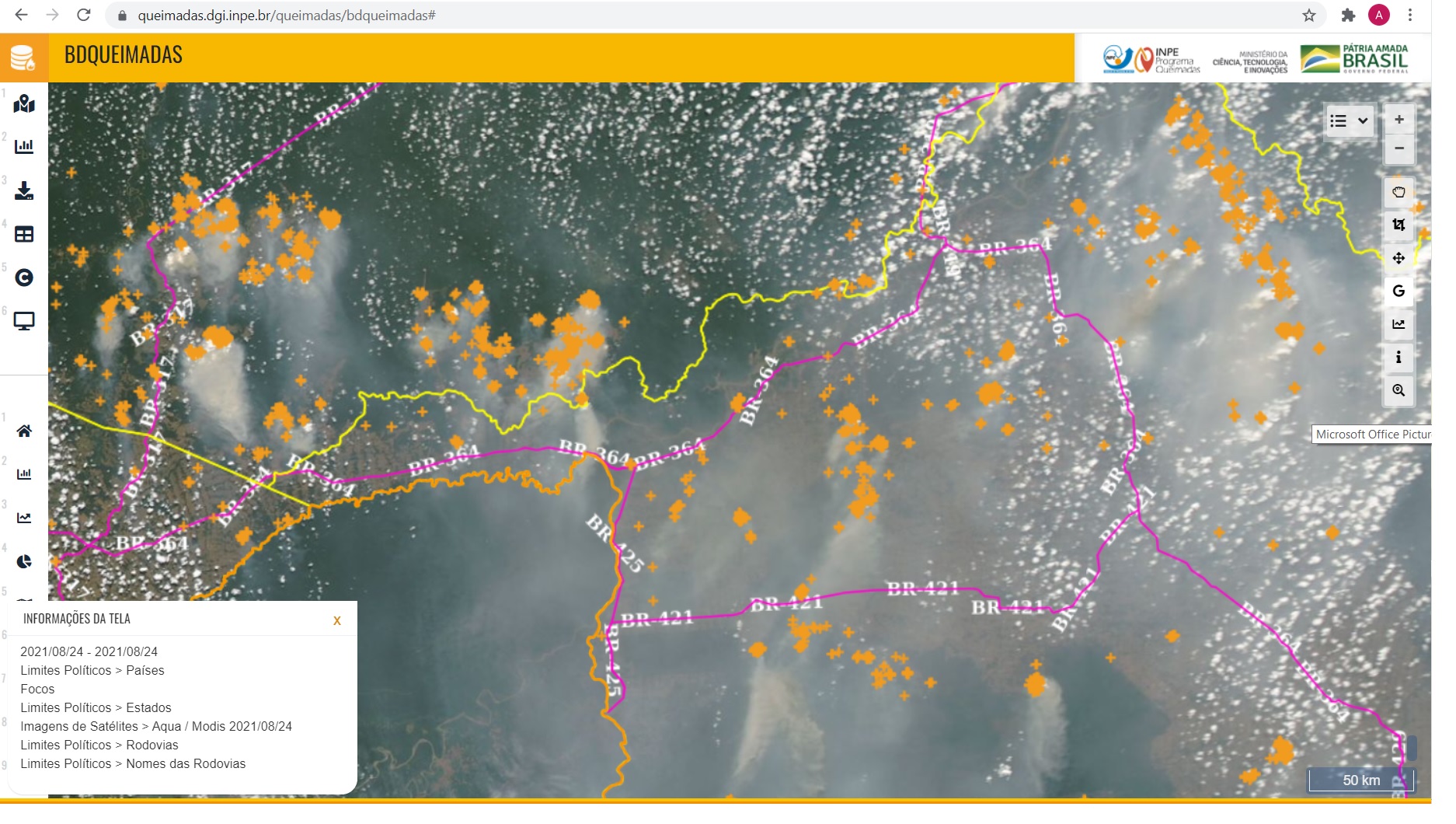This screenshot has height=824, width=1456.
Task: Zoom in the map with plus button
Action: [x=1399, y=120]
